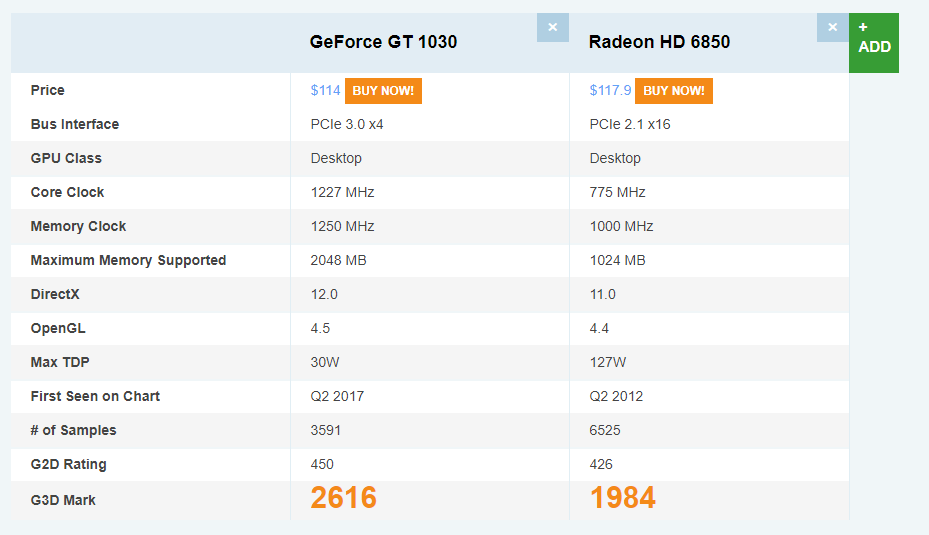Select the Memory Clock row label
Image resolution: width=929 pixels, height=535 pixels.
[x=78, y=226]
